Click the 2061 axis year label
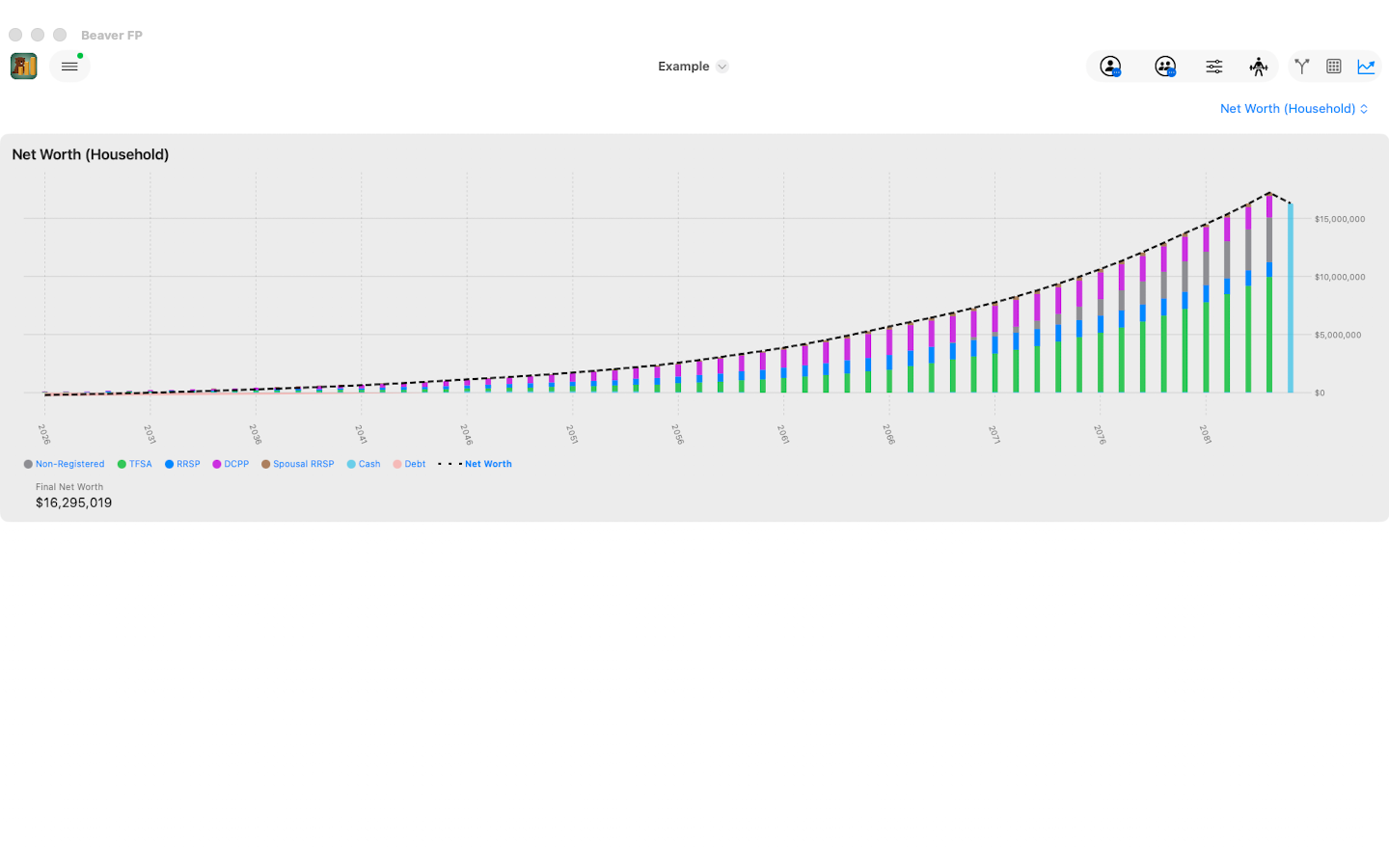Screen dimensions: 1389x868 click(783, 435)
